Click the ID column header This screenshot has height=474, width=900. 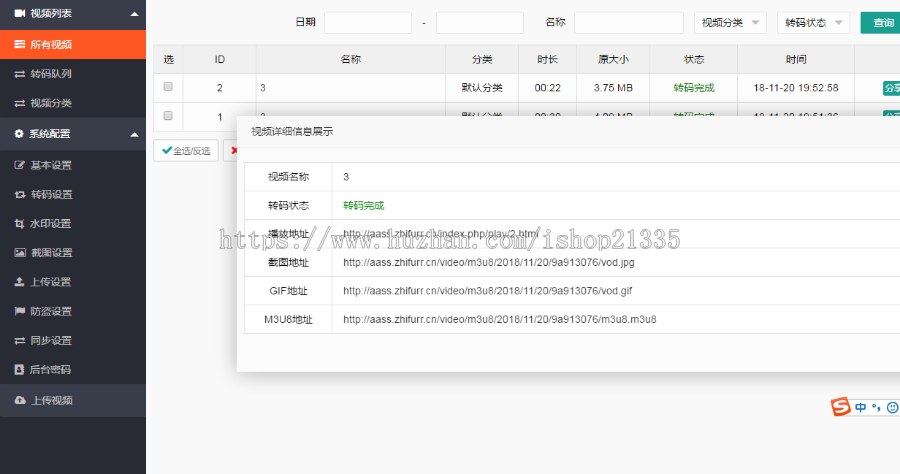click(x=220, y=59)
